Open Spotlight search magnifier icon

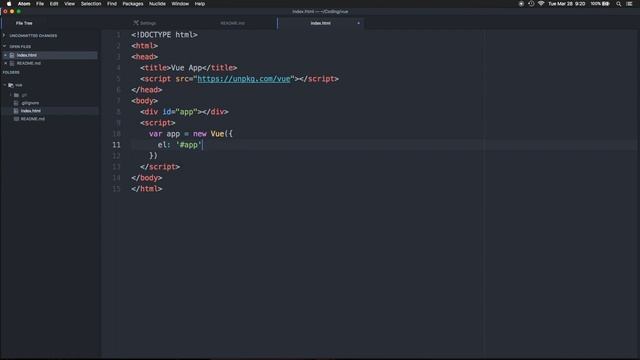619,4
